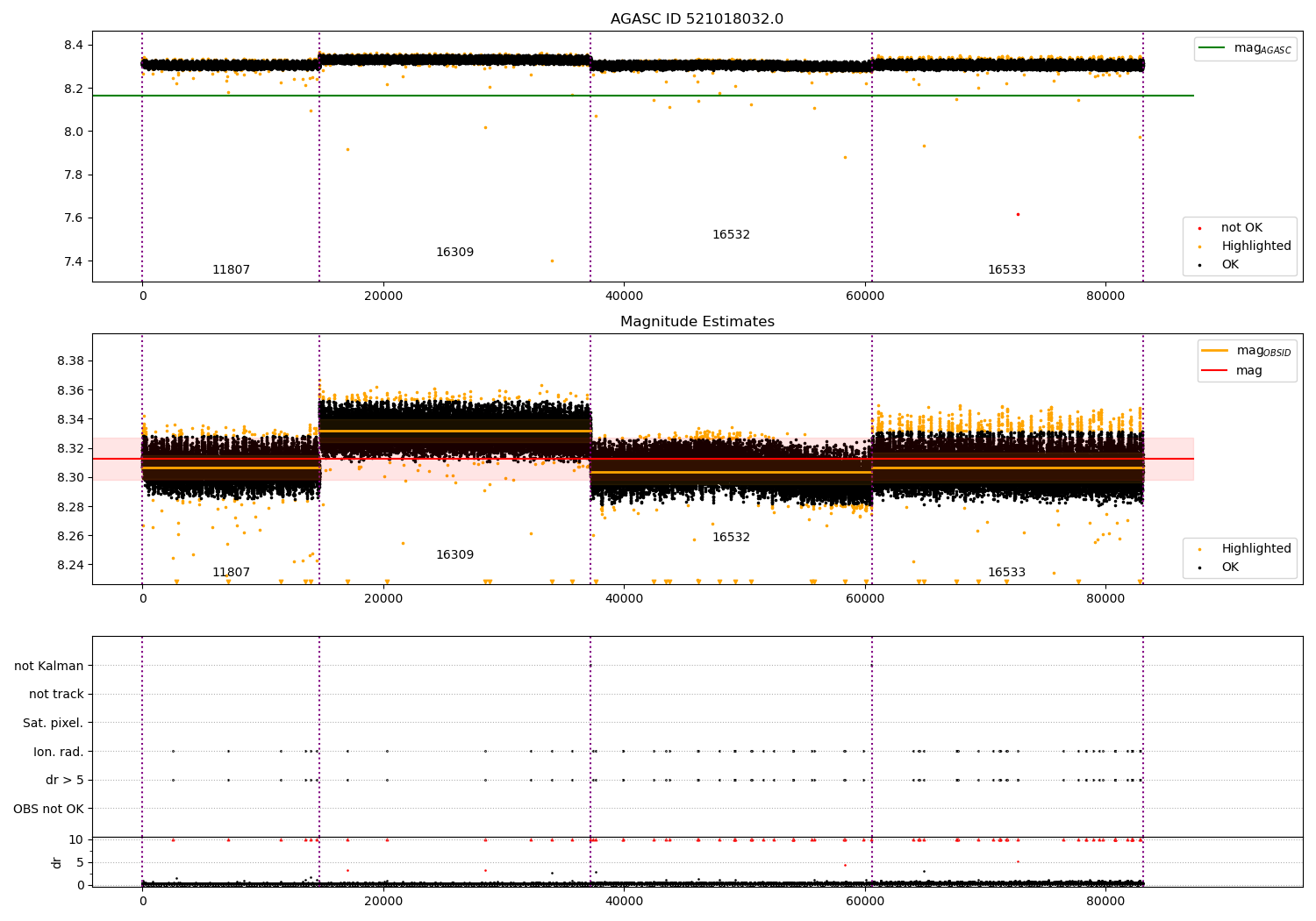This screenshot has width=1316, height=921.
Task: Click the title "AGASC ID 521018032.0"
Action: coord(697,19)
